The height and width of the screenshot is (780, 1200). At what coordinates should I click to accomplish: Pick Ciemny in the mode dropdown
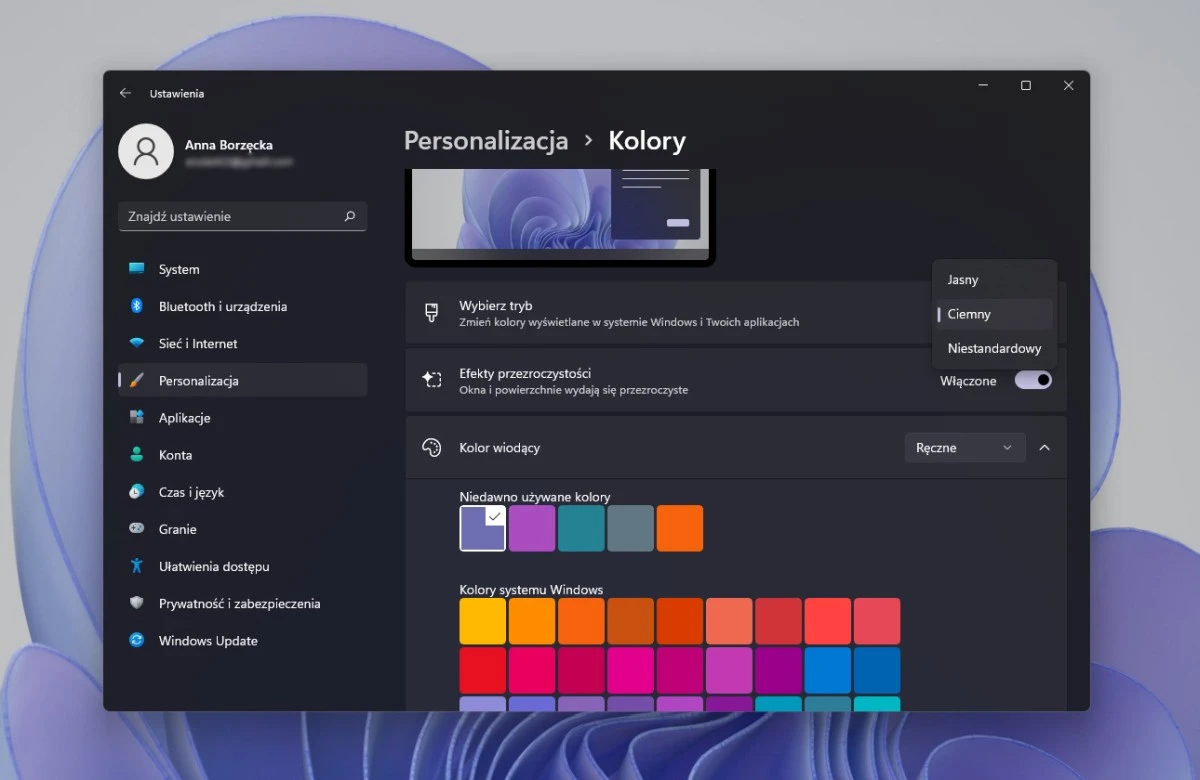pos(969,314)
